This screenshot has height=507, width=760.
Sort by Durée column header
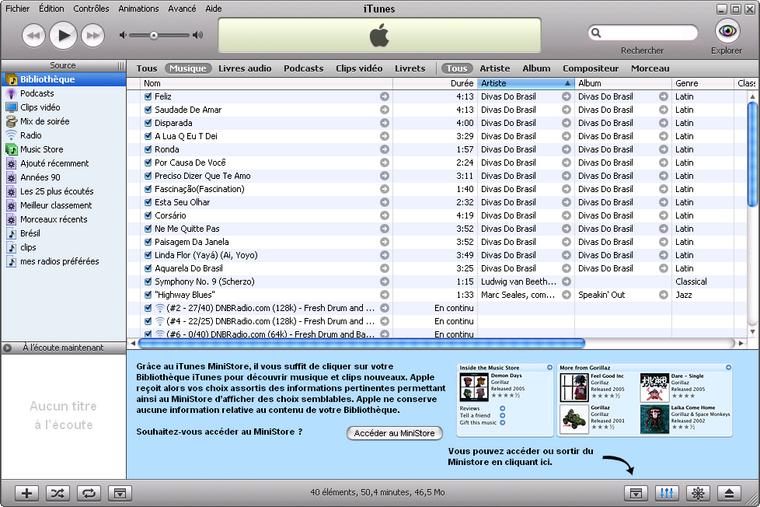pyautogui.click(x=435, y=83)
